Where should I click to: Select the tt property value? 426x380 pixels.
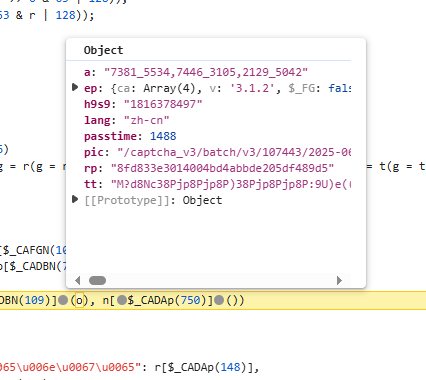point(231,184)
